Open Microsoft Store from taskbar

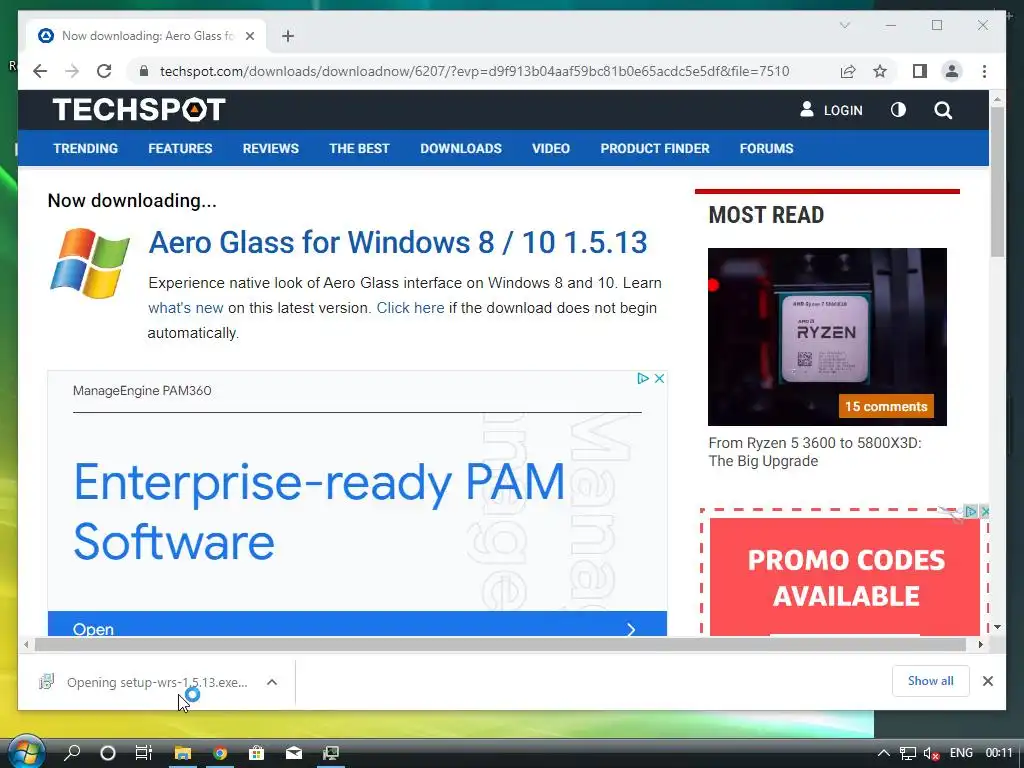tap(257, 753)
